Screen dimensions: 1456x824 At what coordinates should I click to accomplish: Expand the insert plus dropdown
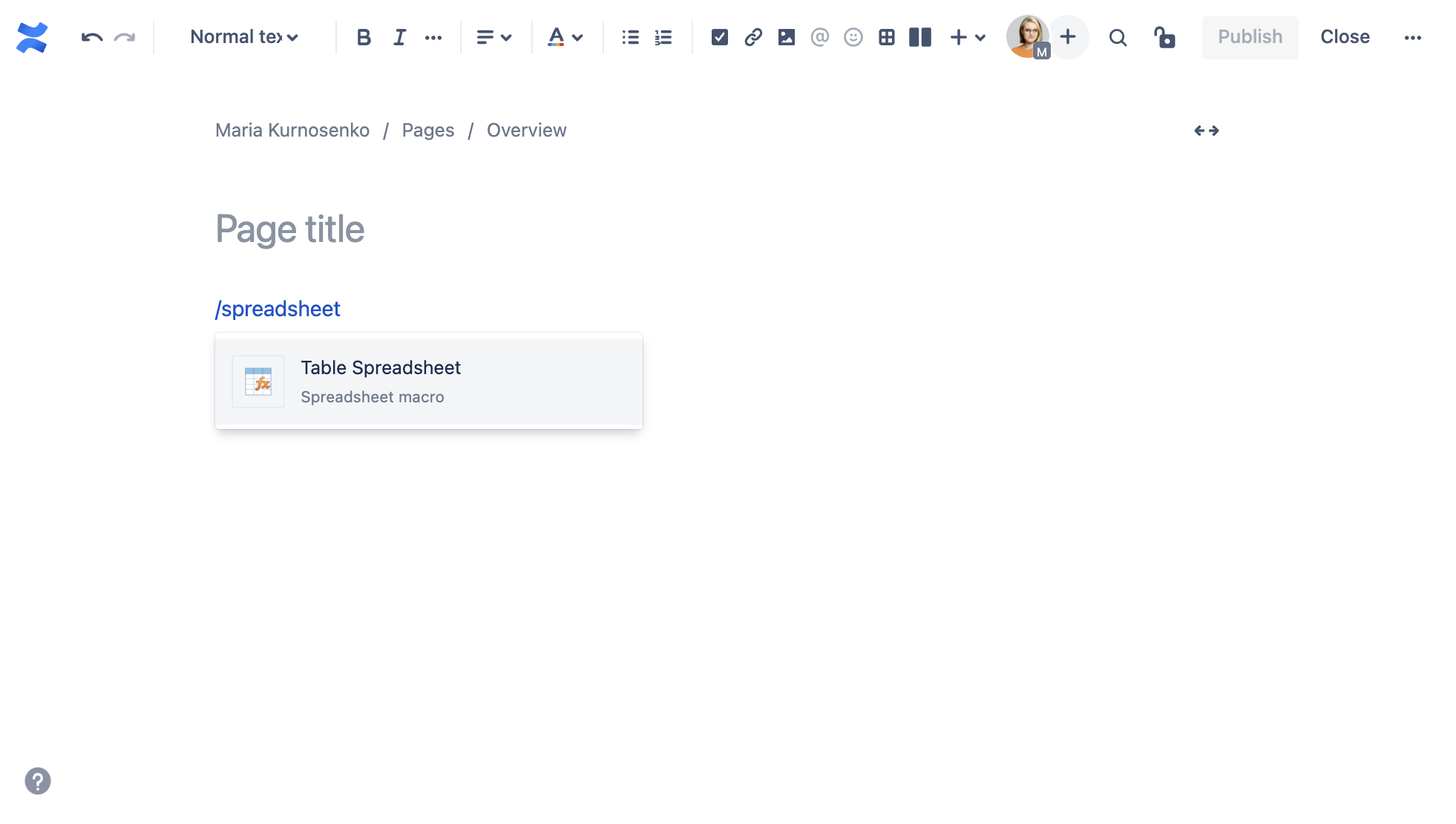click(968, 37)
